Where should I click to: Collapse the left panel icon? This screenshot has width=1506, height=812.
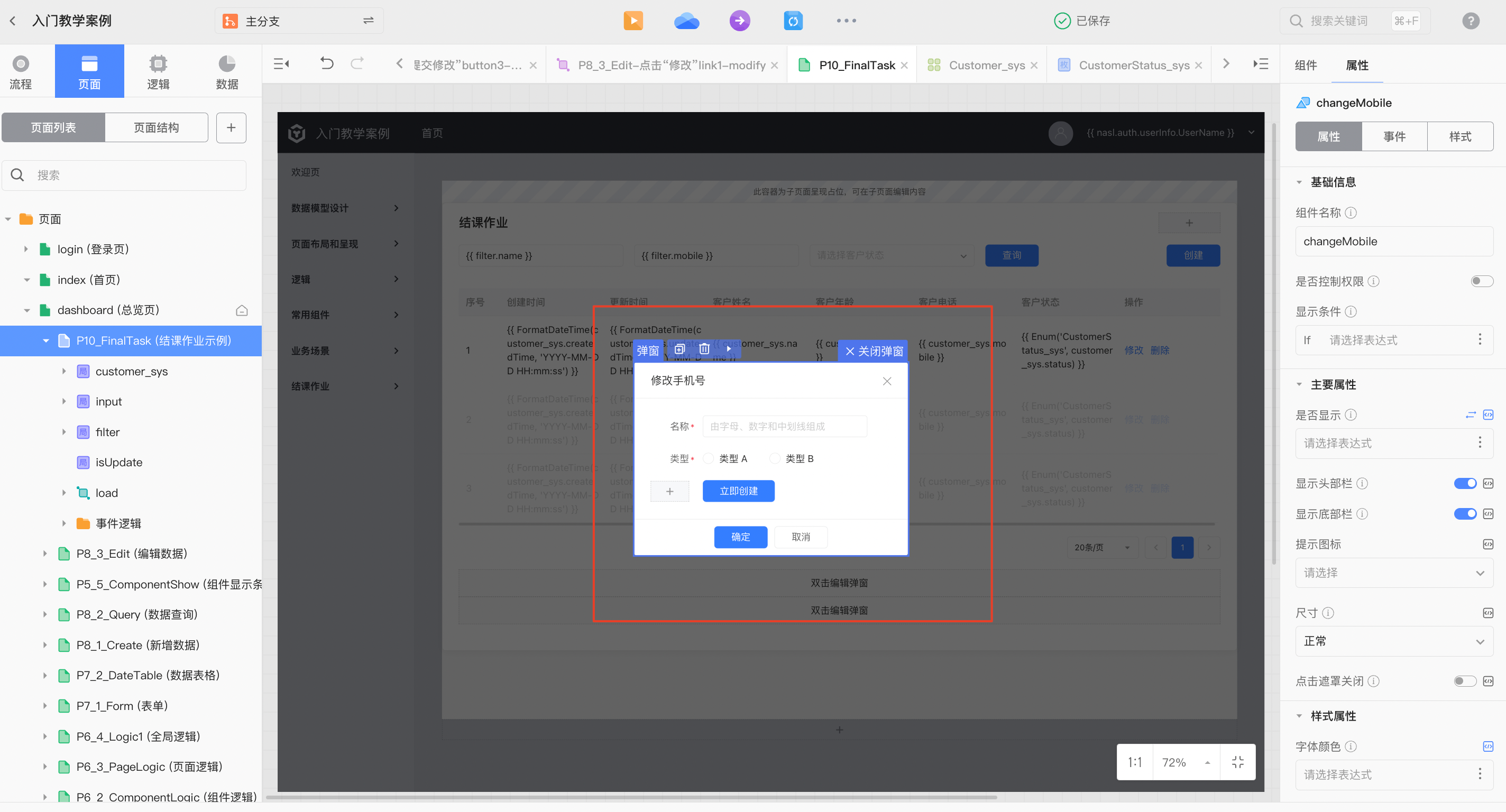[x=282, y=64]
